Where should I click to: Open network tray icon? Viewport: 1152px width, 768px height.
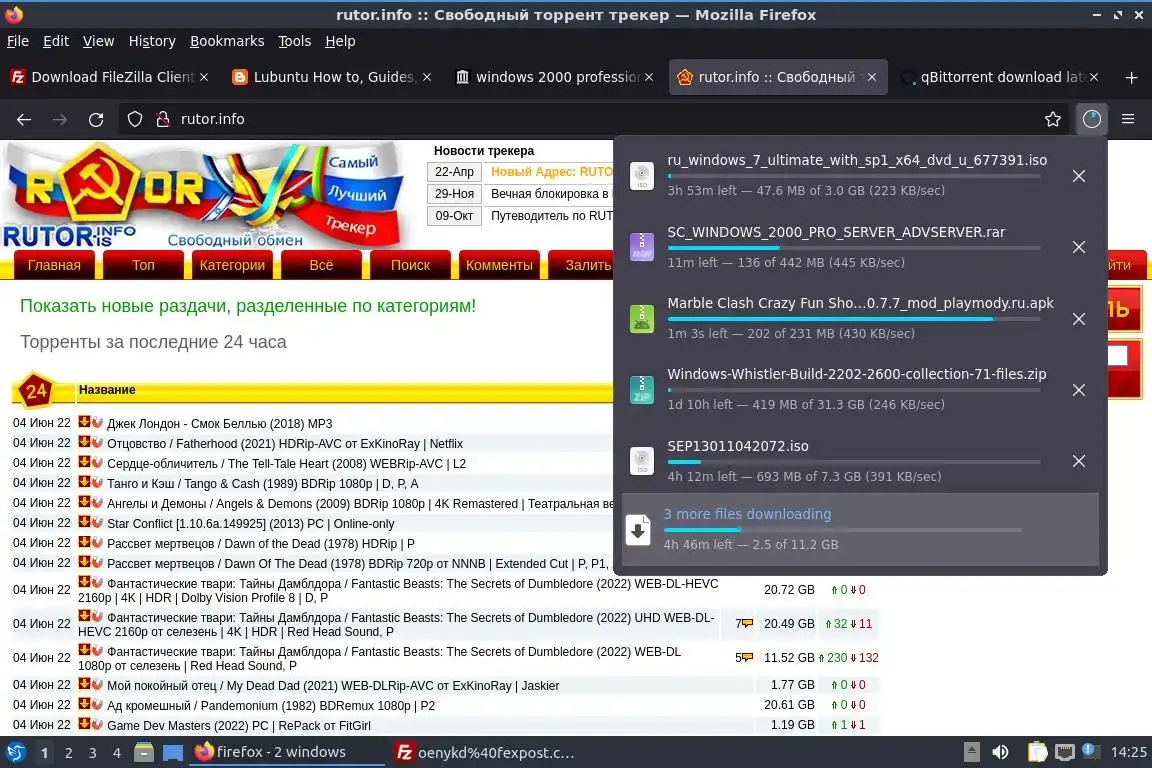[x=1065, y=752]
